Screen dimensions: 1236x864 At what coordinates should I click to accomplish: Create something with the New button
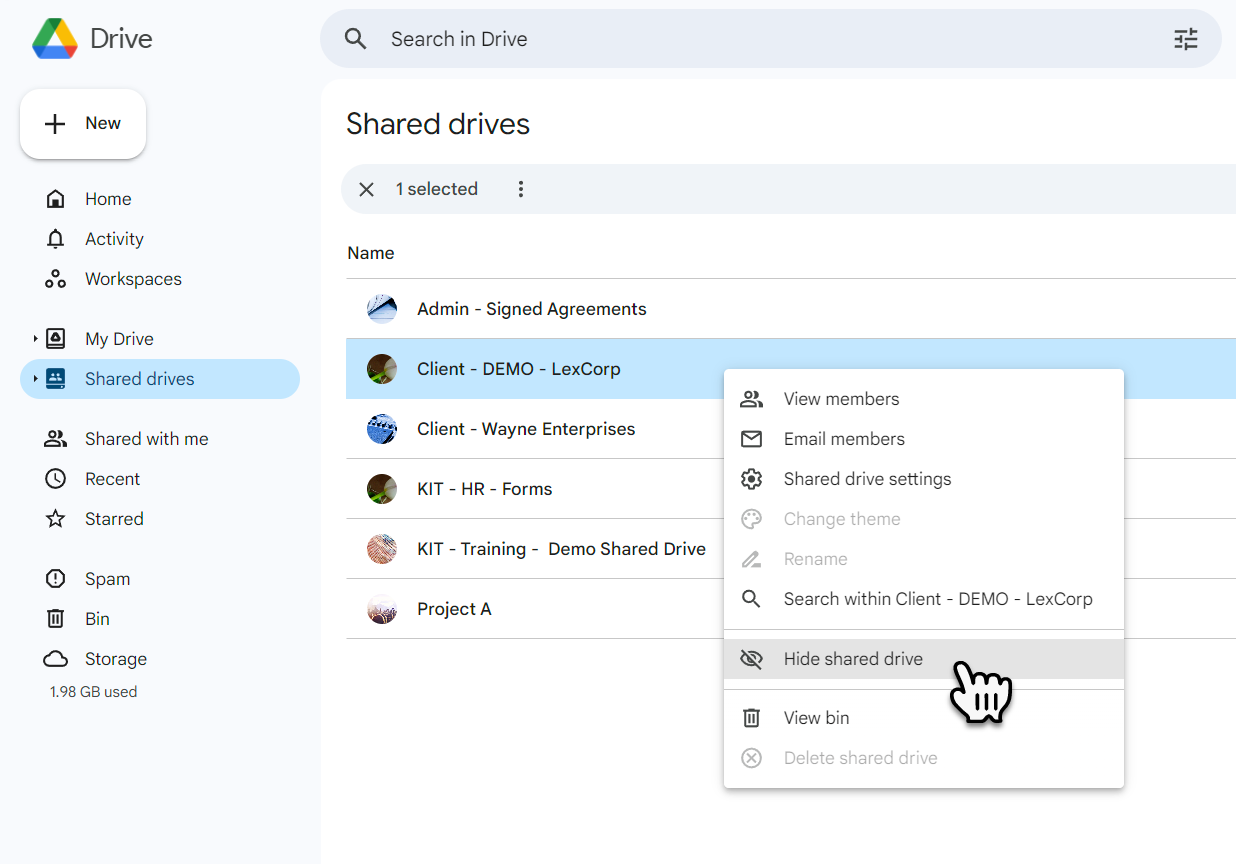[83, 123]
